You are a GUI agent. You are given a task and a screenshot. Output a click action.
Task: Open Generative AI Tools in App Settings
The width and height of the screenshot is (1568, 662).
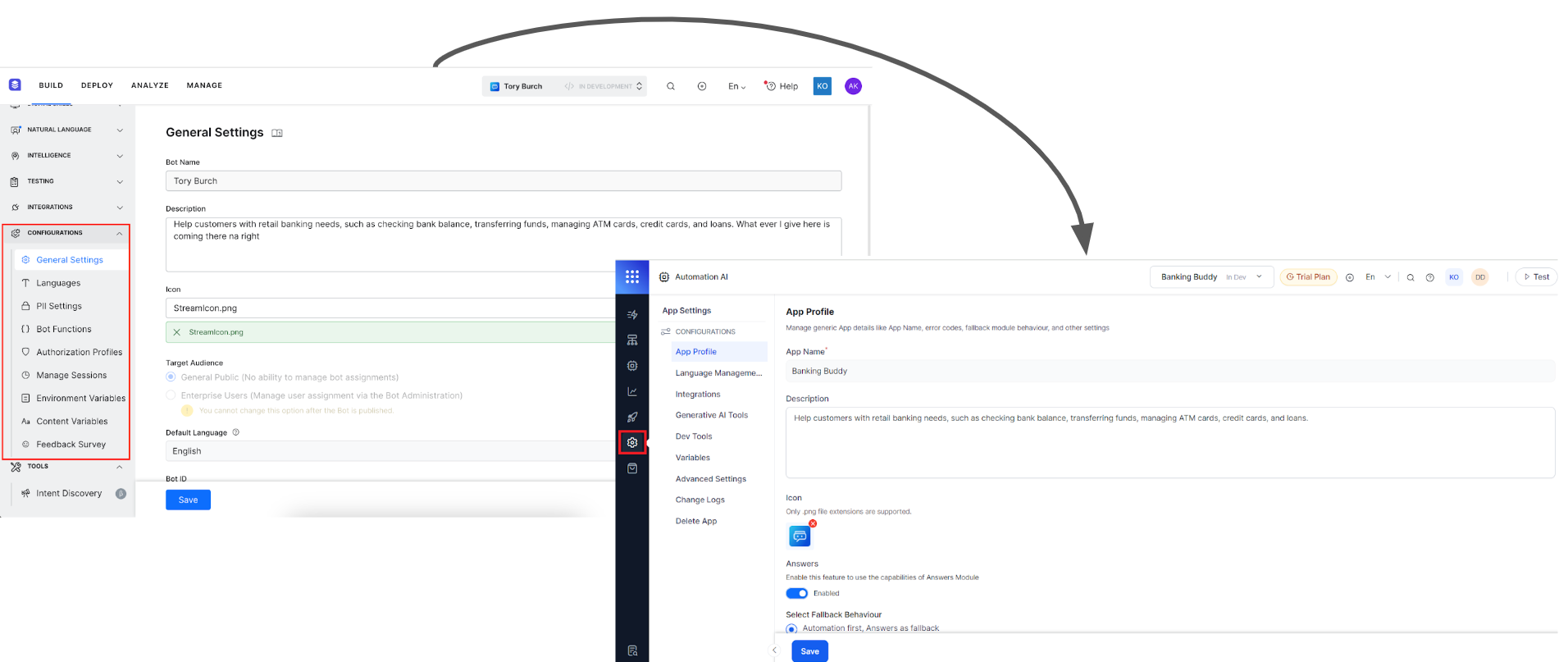click(x=711, y=415)
